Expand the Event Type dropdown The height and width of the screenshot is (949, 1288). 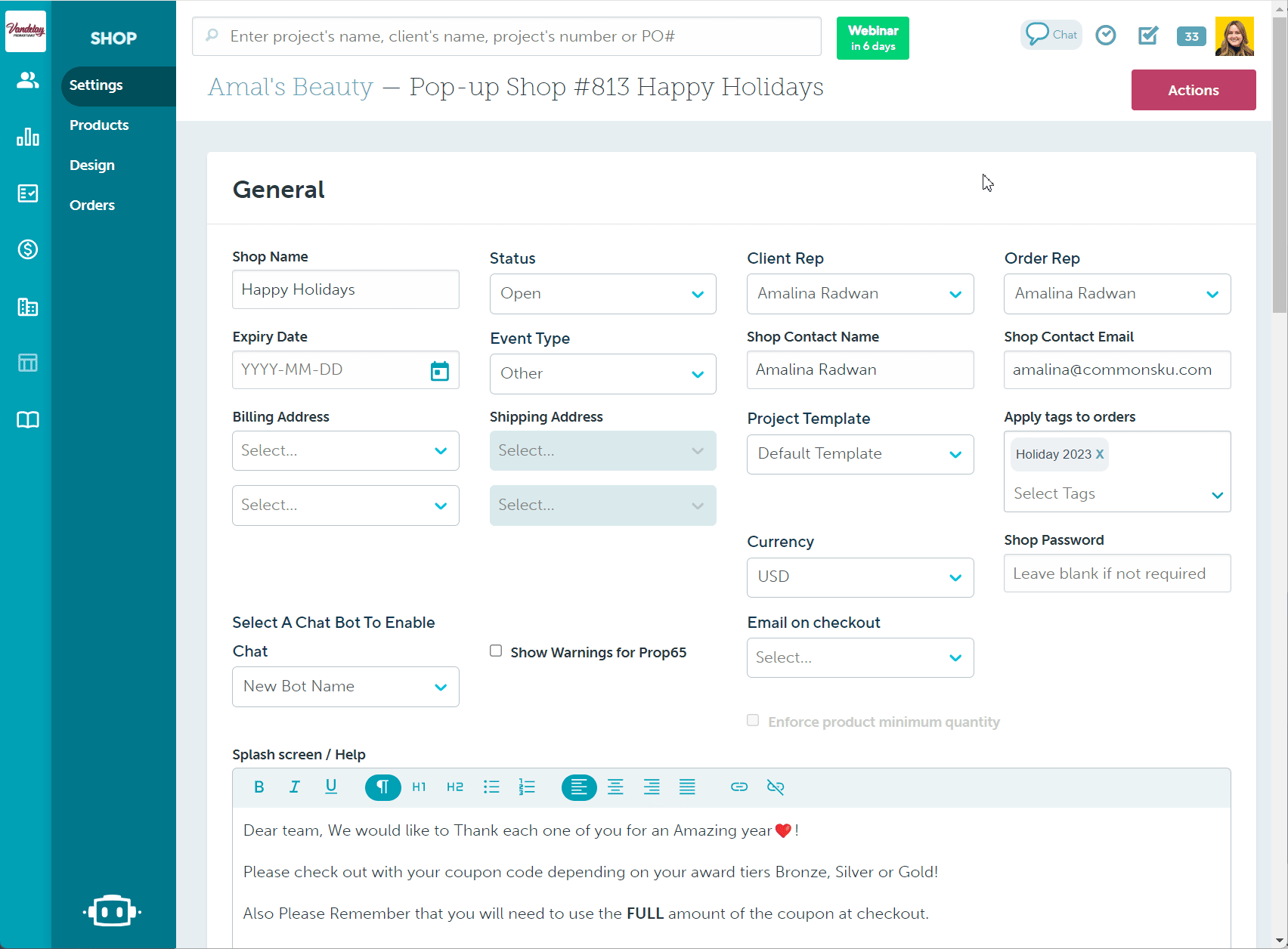point(602,374)
